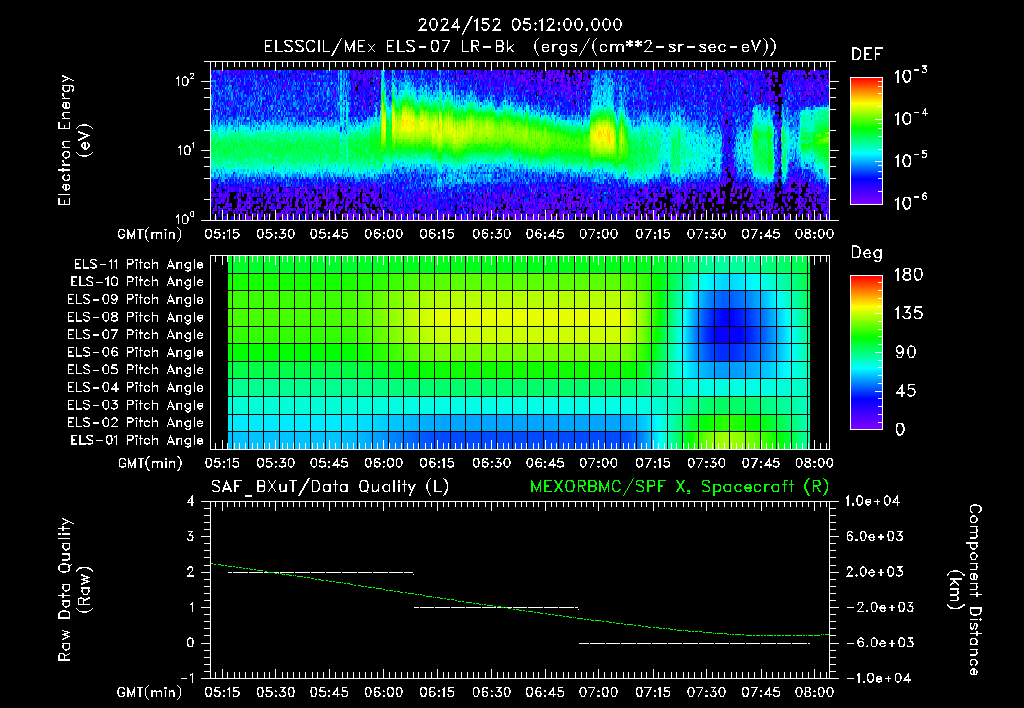Screen dimensions: 1024x708
Task: Select the ELS-01 Pitch Angle row label
Action: pyautogui.click(x=137, y=440)
